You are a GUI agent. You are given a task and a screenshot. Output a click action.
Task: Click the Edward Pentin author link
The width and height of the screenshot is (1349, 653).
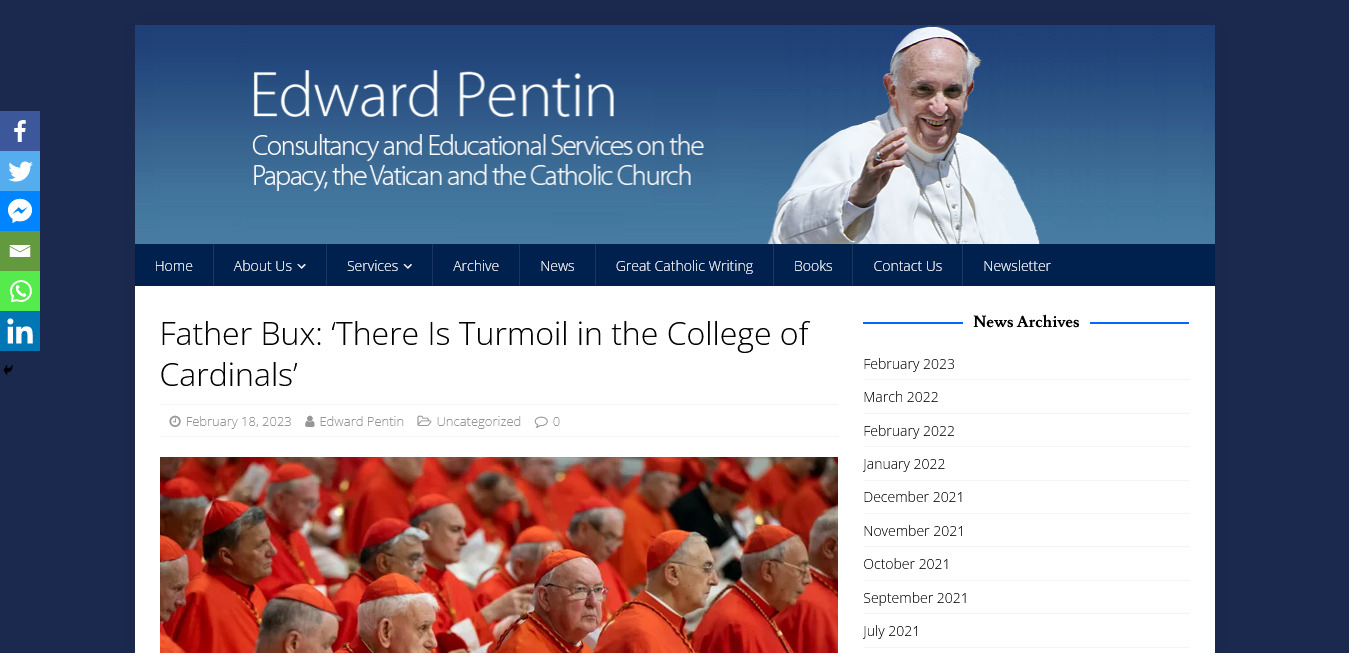point(361,422)
